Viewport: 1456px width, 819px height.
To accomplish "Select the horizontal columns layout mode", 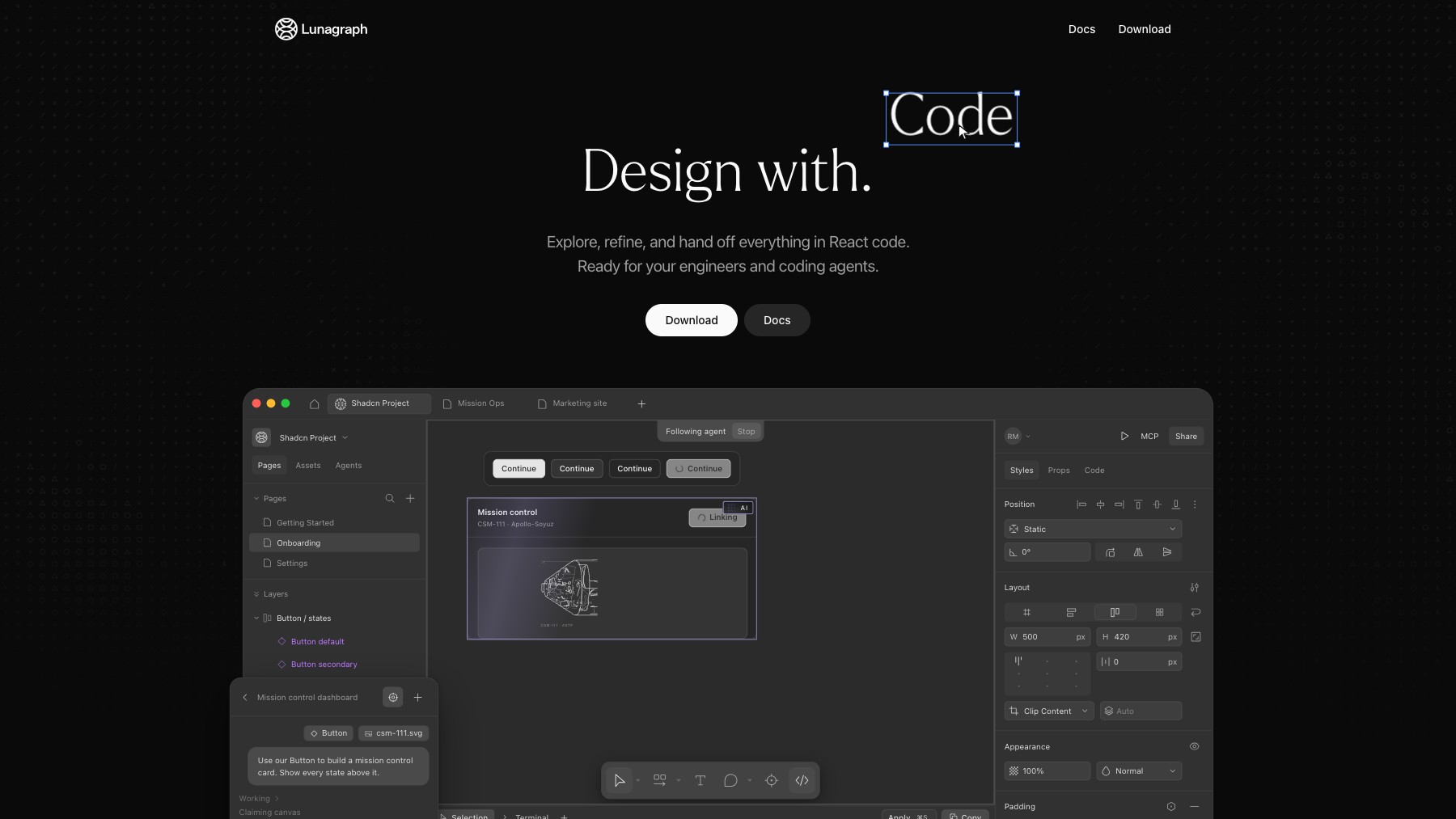I will click(x=1115, y=612).
